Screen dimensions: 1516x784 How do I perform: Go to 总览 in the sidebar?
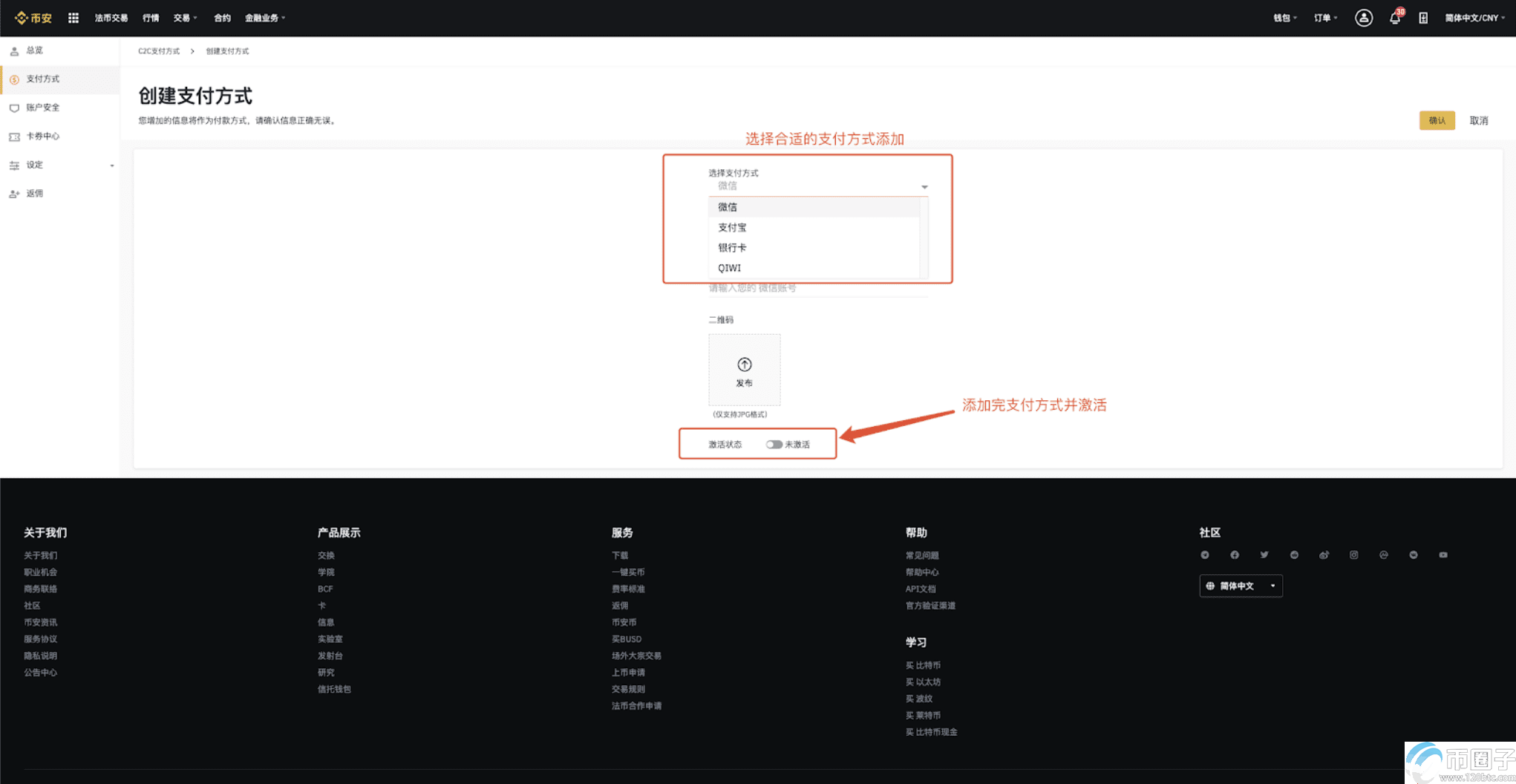pyautogui.click(x=59, y=50)
